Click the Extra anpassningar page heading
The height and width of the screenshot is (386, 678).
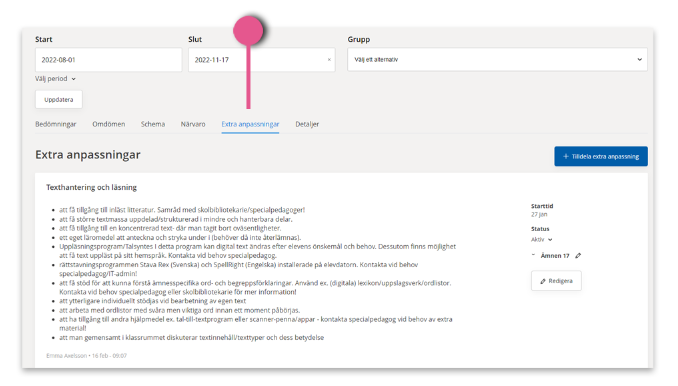(88, 155)
